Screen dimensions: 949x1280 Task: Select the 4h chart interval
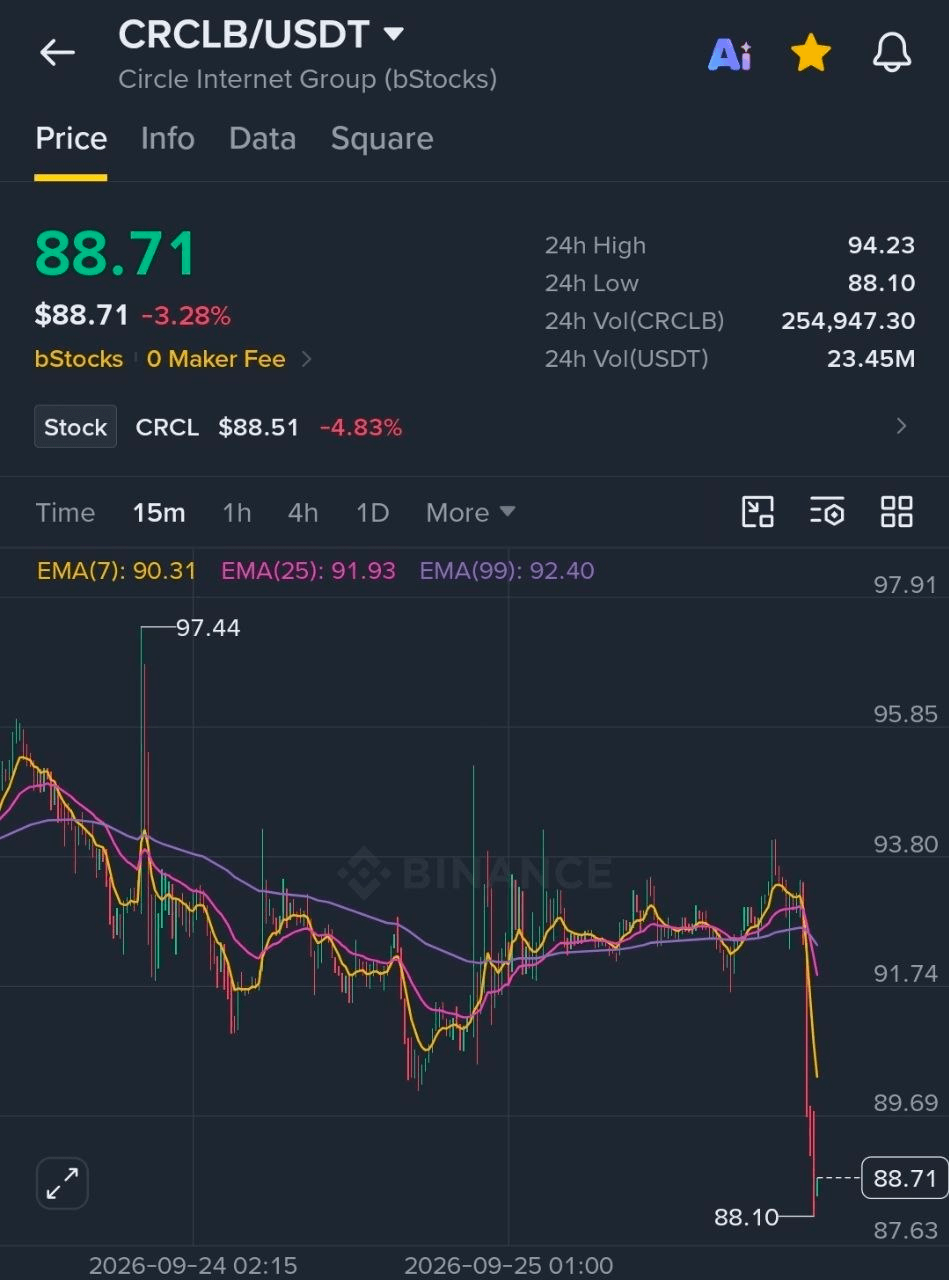click(303, 513)
